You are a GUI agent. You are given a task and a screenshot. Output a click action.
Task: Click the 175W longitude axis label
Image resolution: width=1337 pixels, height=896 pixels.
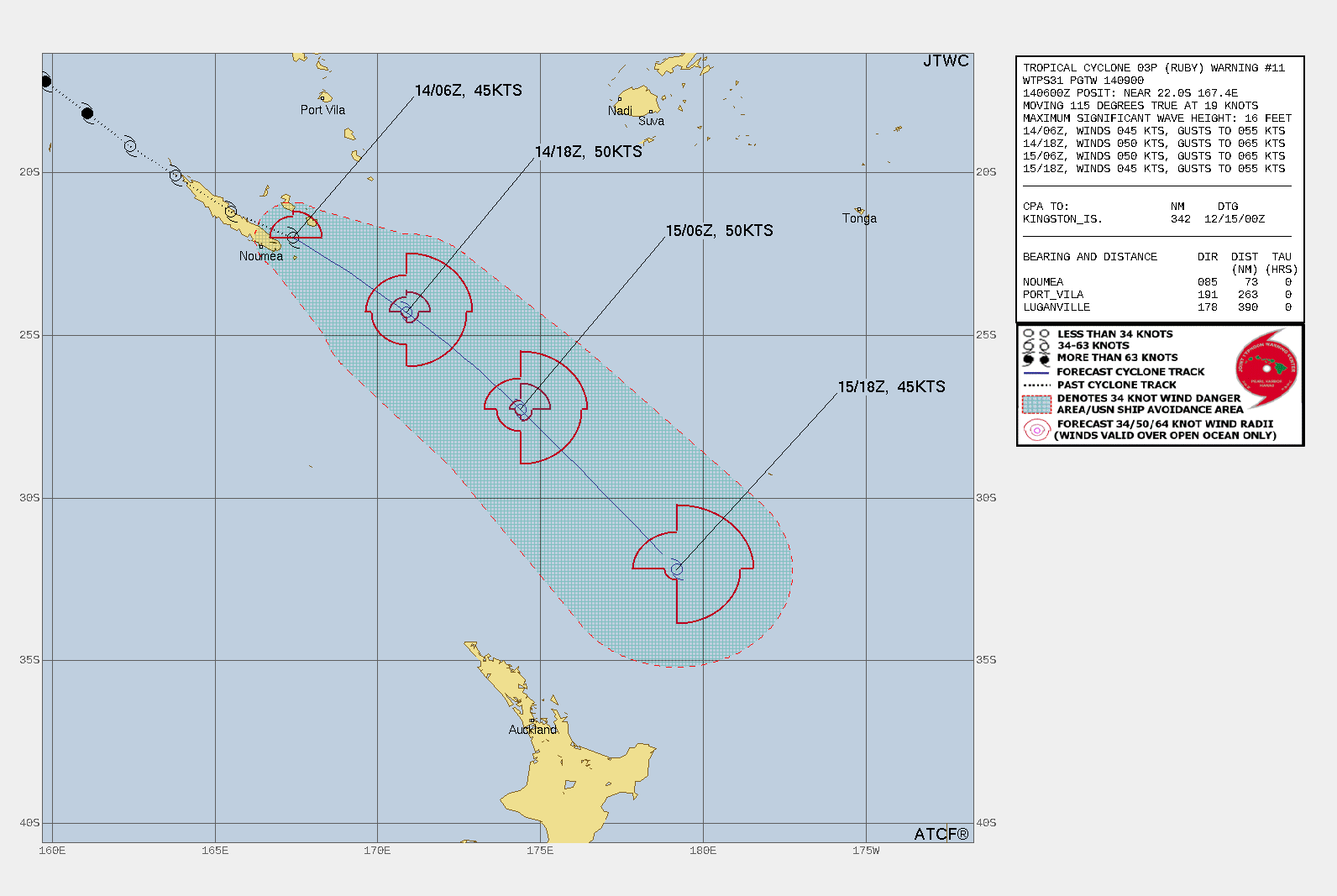point(866,851)
